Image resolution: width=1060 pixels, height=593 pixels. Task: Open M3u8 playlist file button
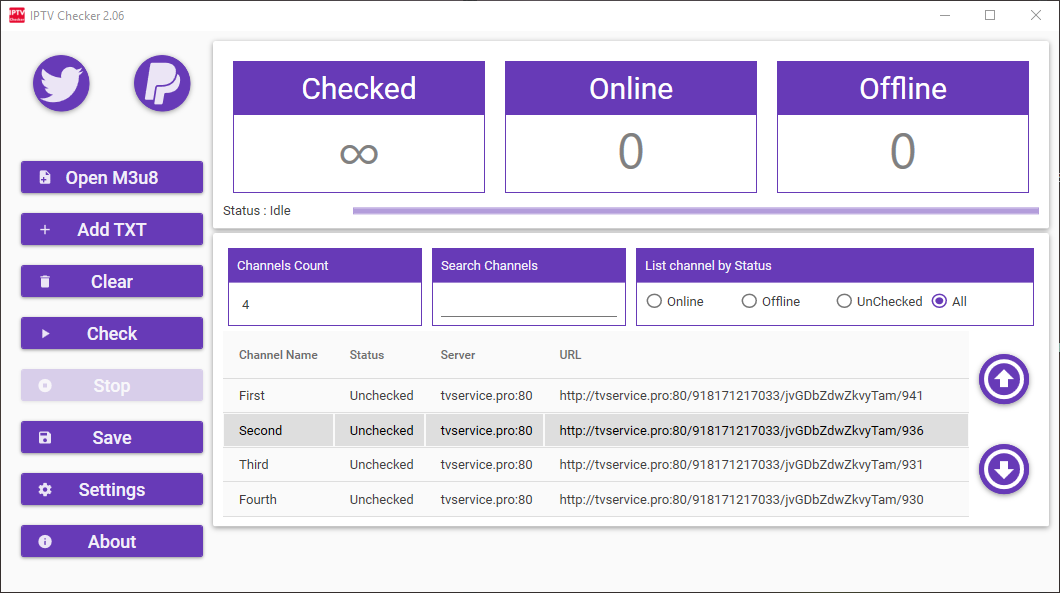[112, 178]
